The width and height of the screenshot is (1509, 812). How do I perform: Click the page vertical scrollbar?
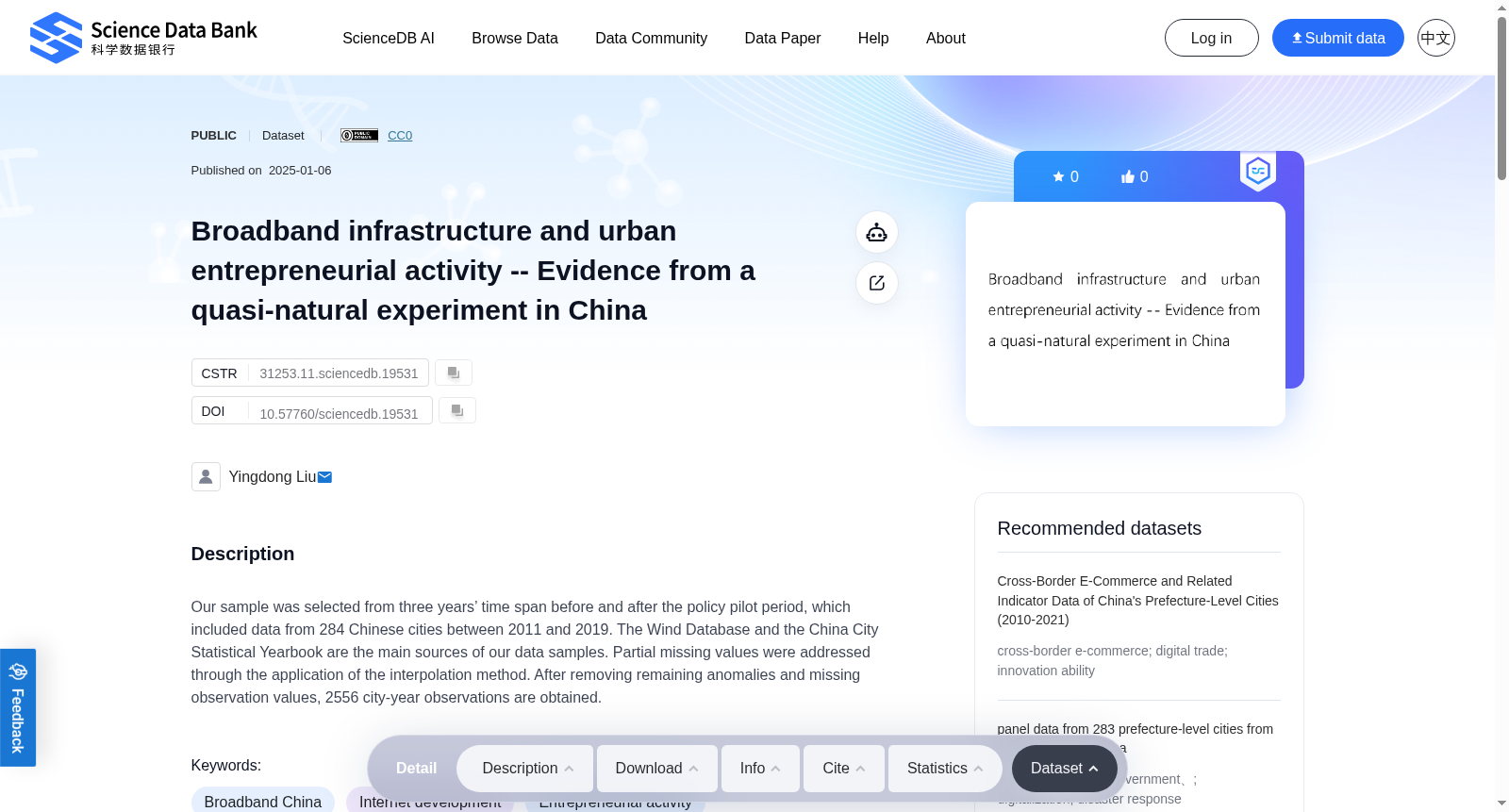1501,98
